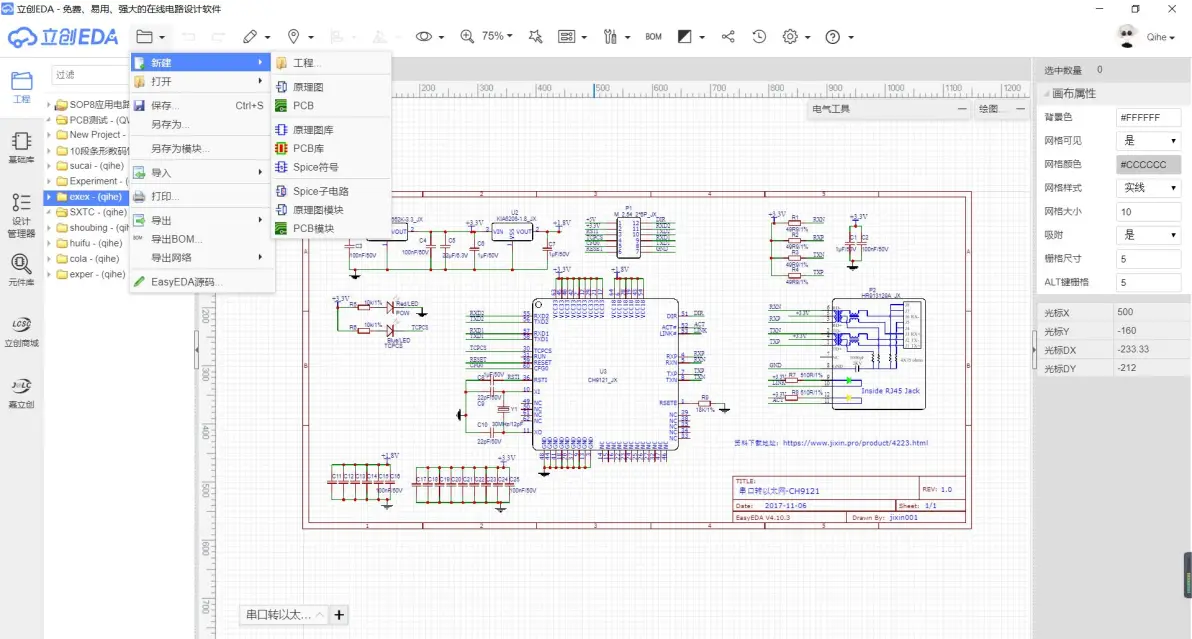Create new PCB库 from submenu

(x=331, y=148)
